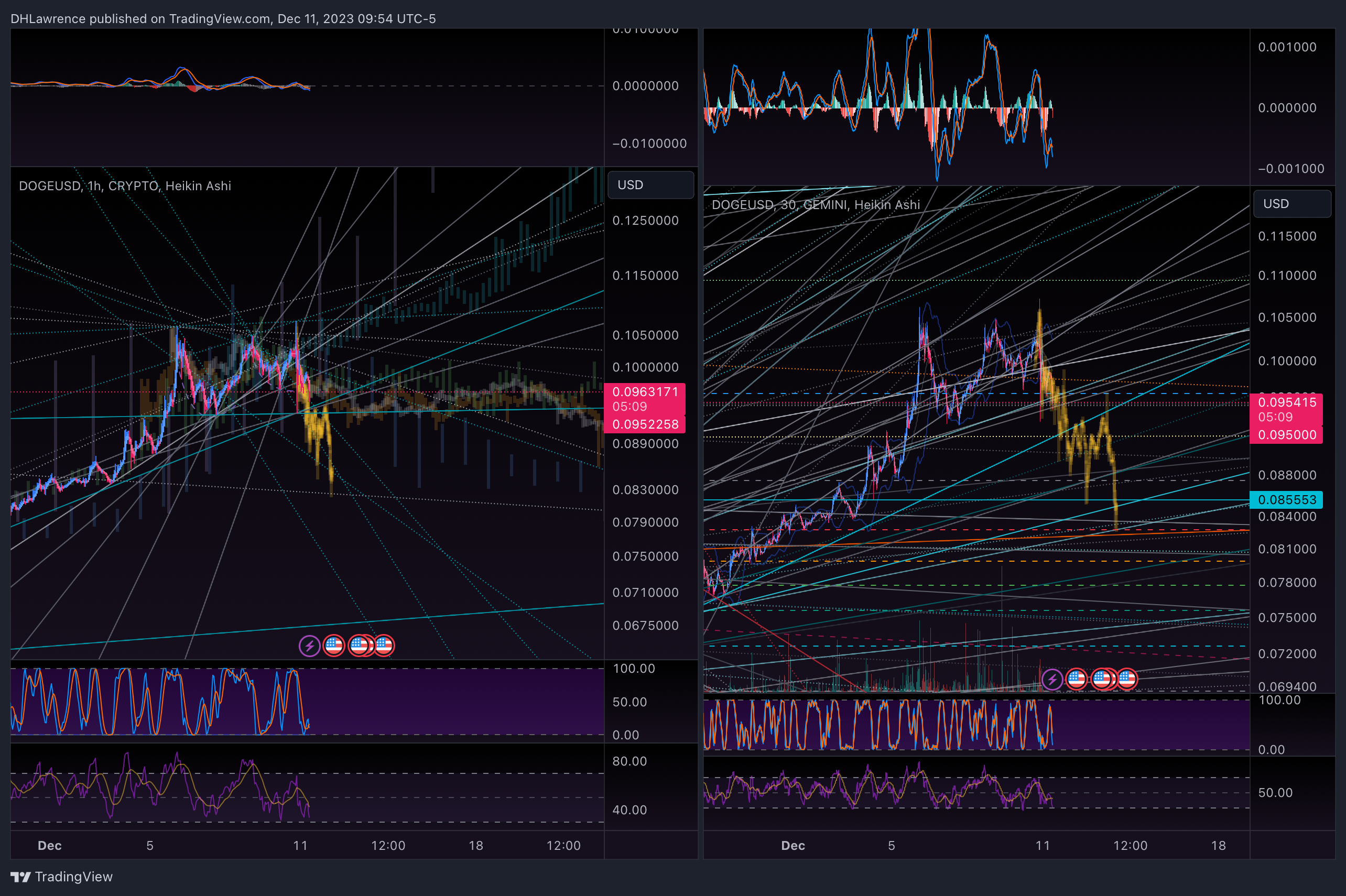Click the 0.081000 axis value on the GEMINI chart
The height and width of the screenshot is (896, 1346).
pyautogui.click(x=1287, y=549)
